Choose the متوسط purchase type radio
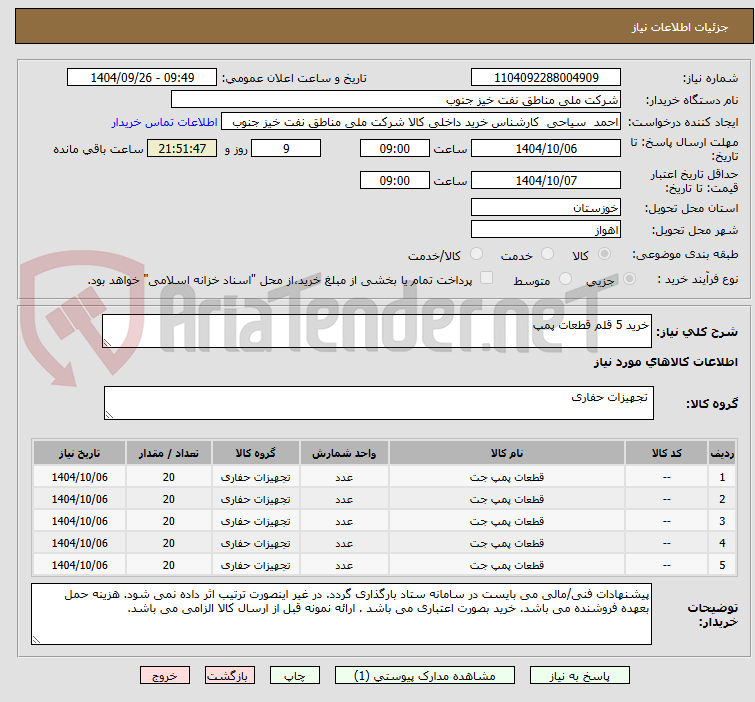Viewport: 755px width, 702px height. [x=565, y=279]
